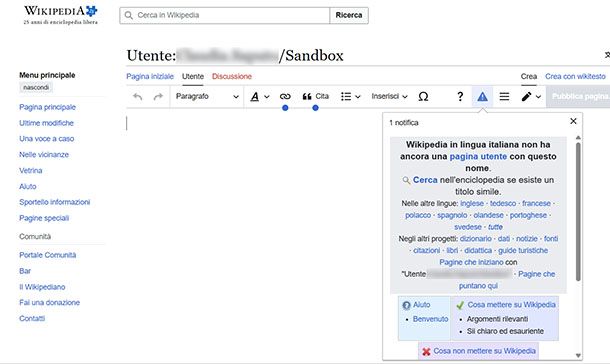Open Benvenuto link in help box
Image resolution: width=610 pixels, height=364 pixels.
click(430, 319)
